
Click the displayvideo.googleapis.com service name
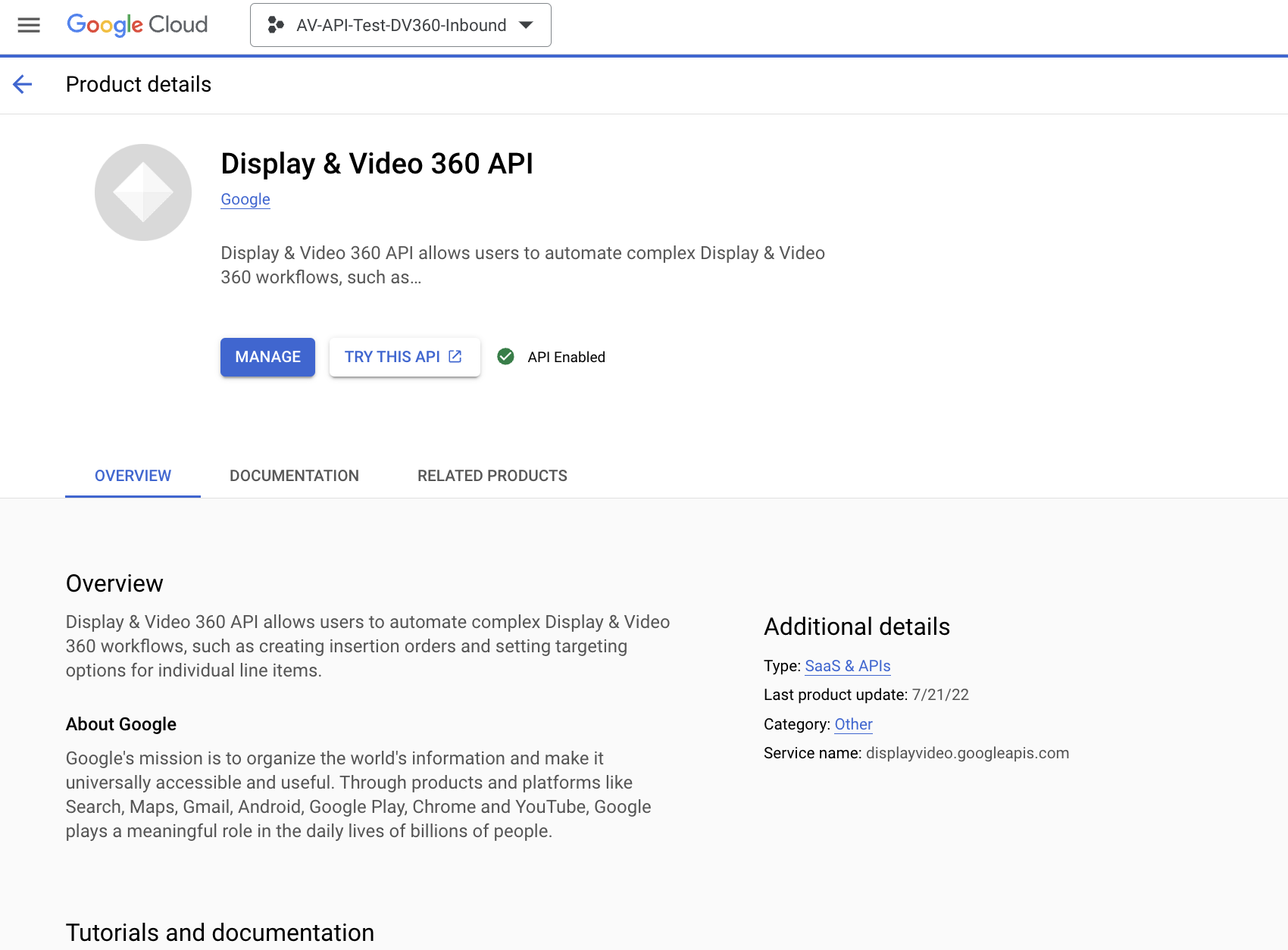[968, 753]
